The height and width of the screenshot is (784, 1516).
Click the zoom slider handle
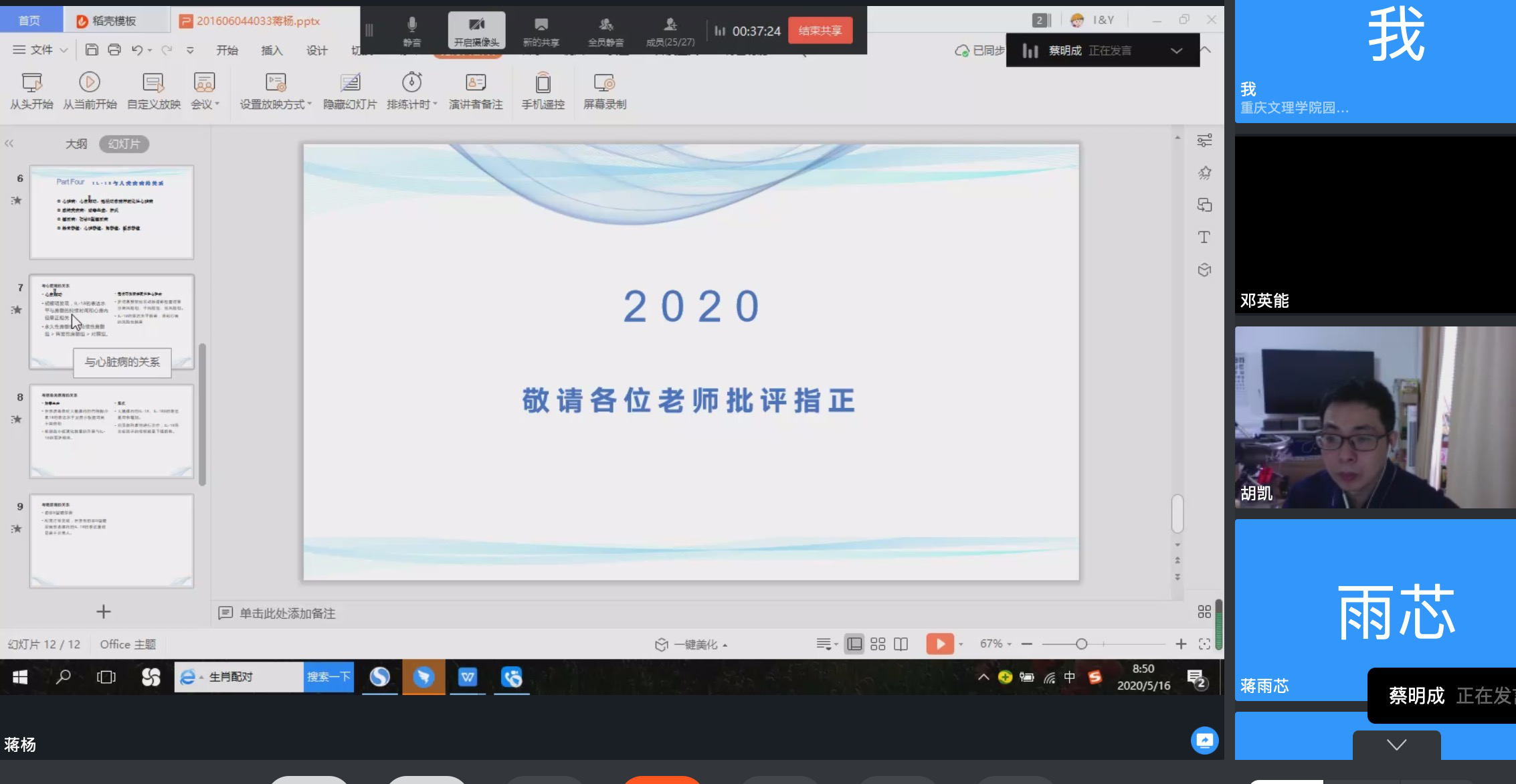[1081, 644]
